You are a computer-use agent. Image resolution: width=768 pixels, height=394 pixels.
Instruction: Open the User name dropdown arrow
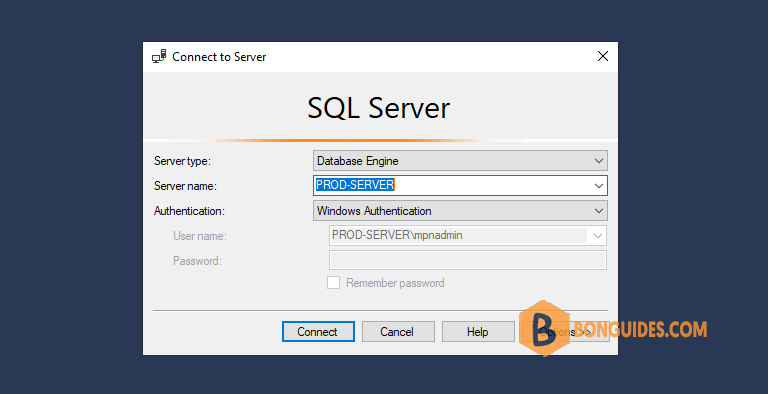click(598, 236)
